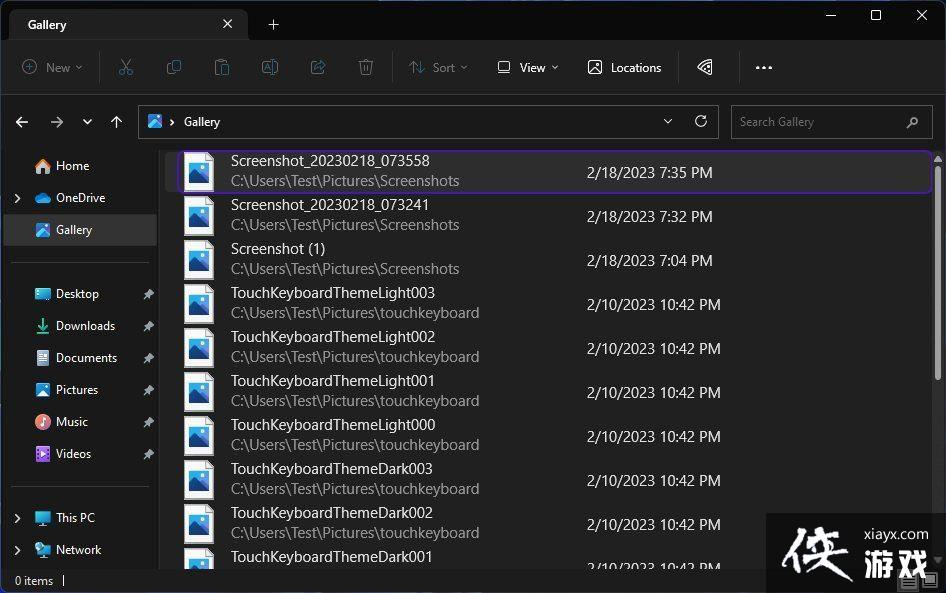The image size is (946, 593).
Task: Open a new Explorer tab
Action: click(273, 24)
